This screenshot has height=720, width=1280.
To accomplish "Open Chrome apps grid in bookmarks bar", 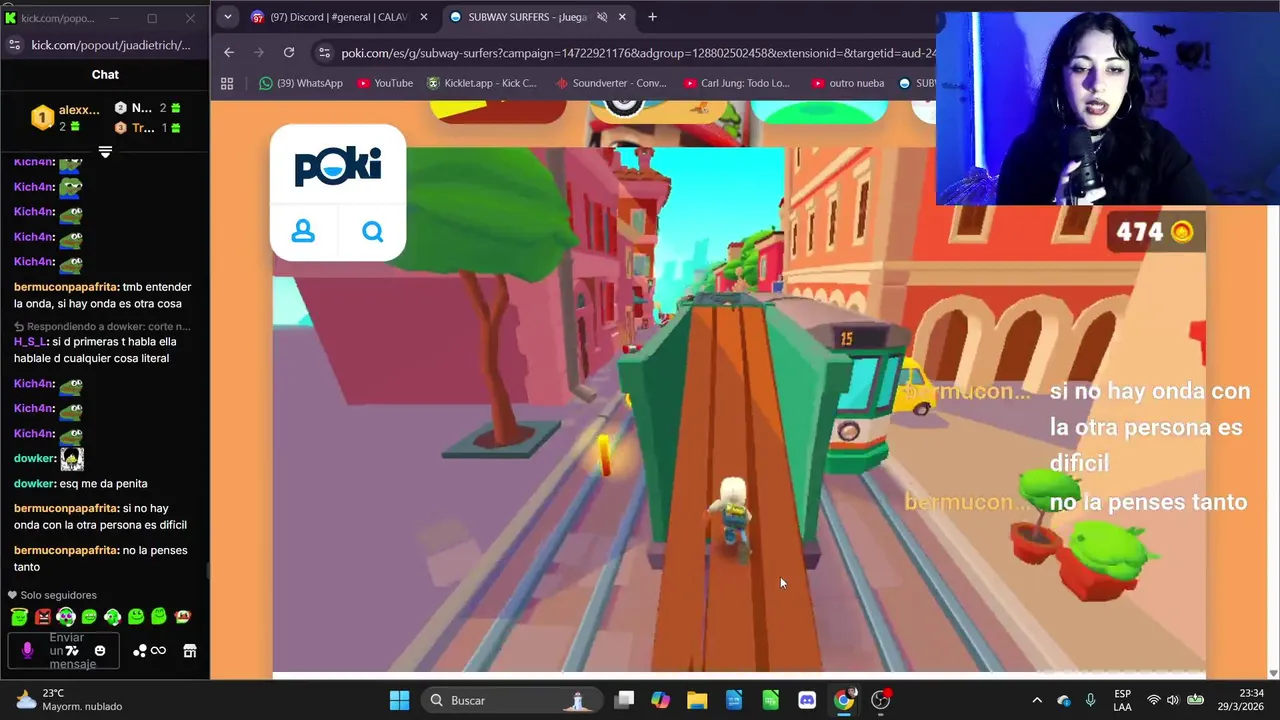I will click(227, 83).
